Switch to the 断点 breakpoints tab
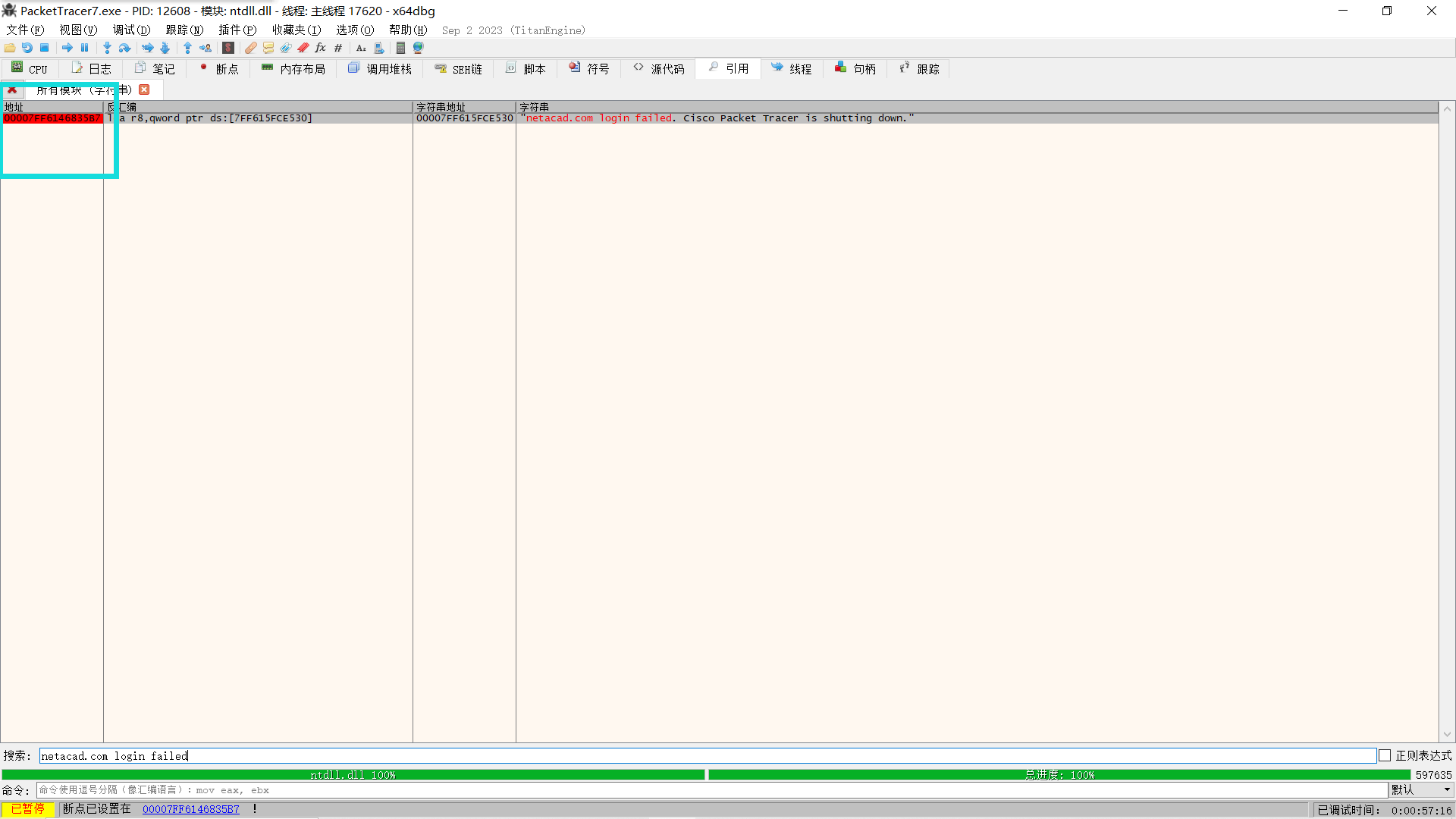Image resolution: width=1456 pixels, height=819 pixels. (x=218, y=69)
